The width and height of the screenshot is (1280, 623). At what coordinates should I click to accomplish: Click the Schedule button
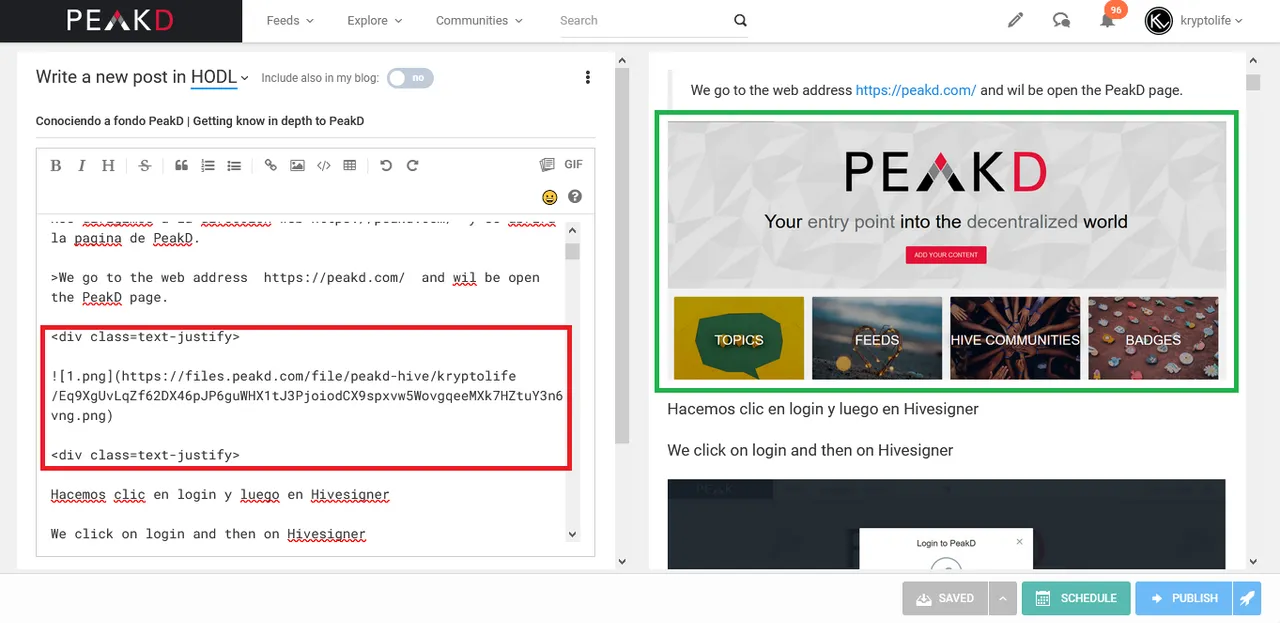1076,598
